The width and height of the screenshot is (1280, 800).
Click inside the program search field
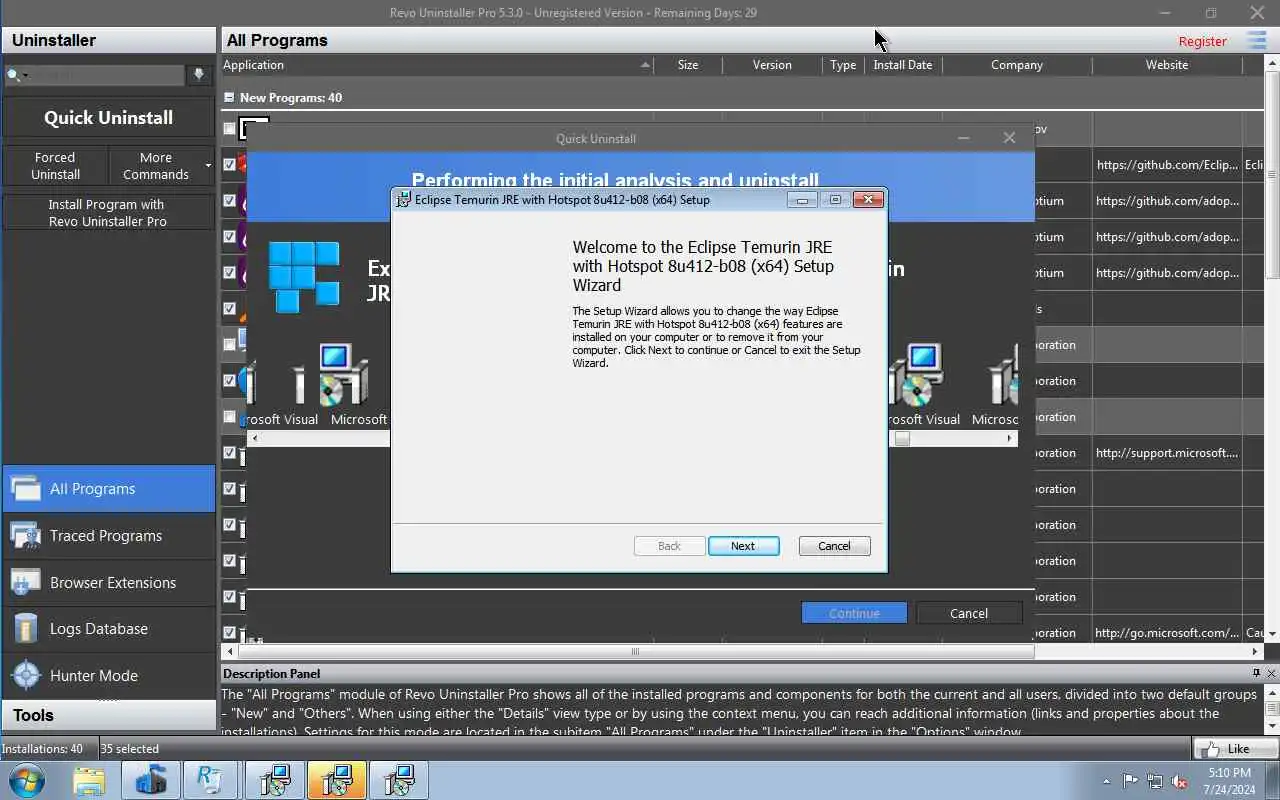[103, 75]
